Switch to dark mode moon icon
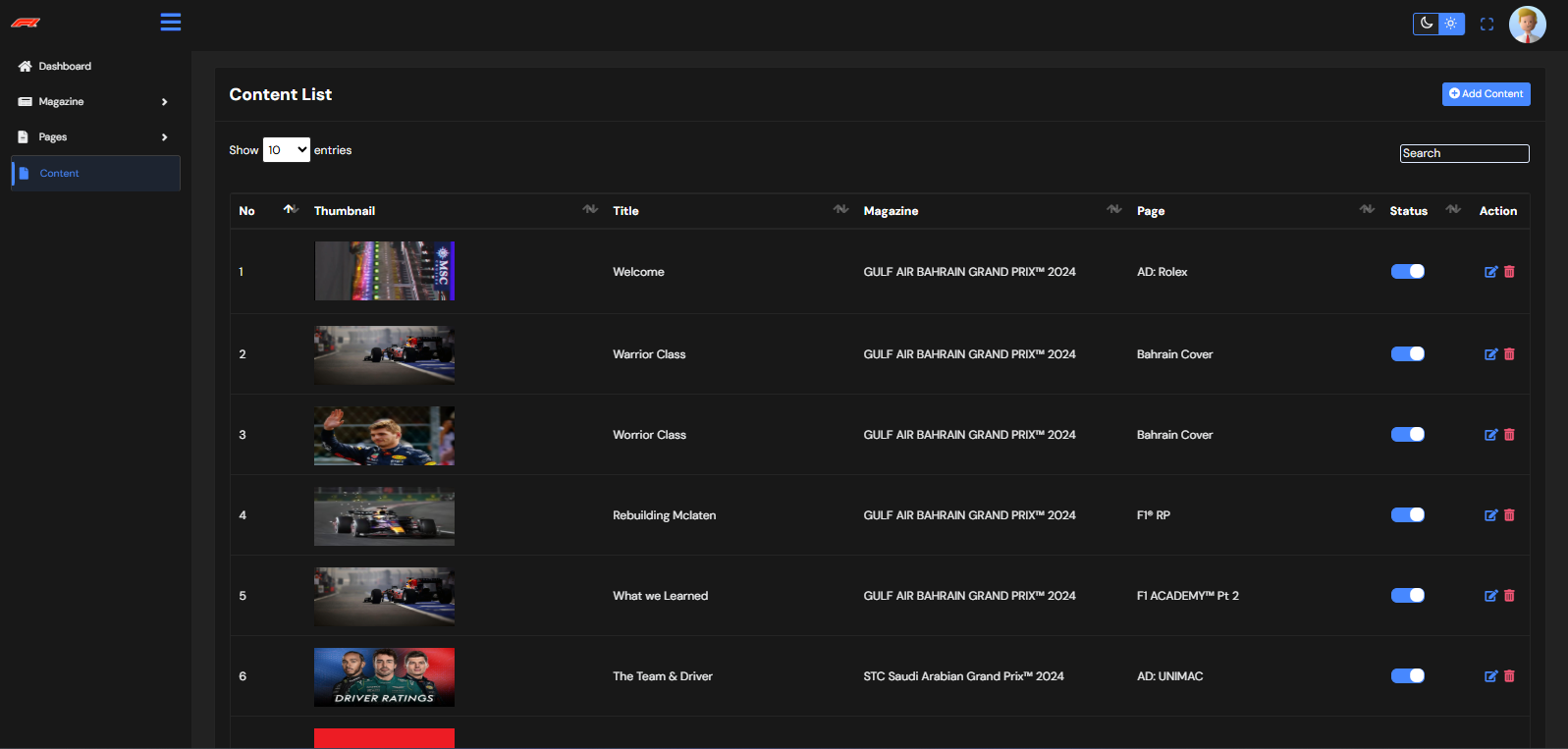 [x=1426, y=24]
